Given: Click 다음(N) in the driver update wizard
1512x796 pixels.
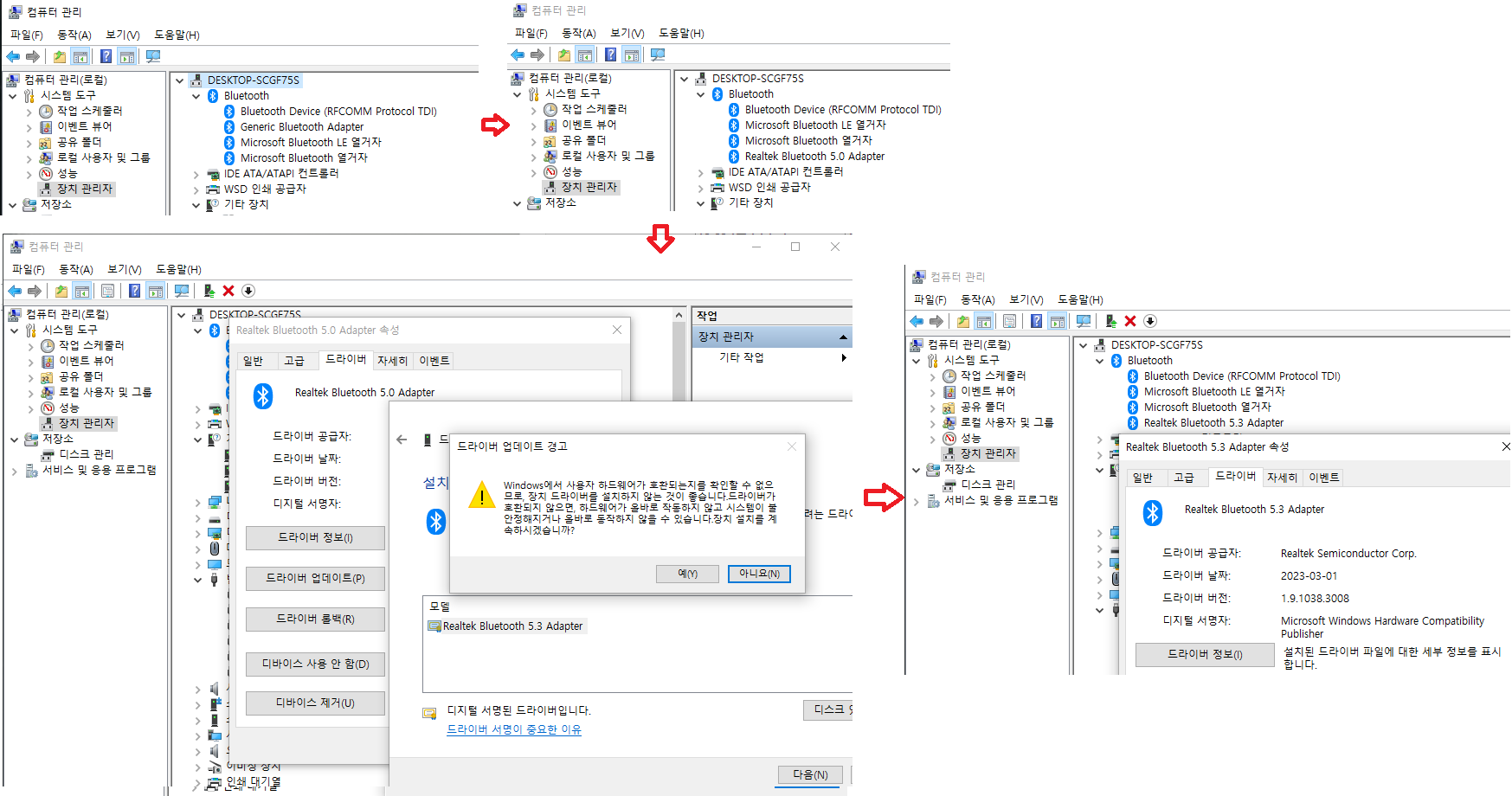Looking at the screenshot, I should 810,774.
